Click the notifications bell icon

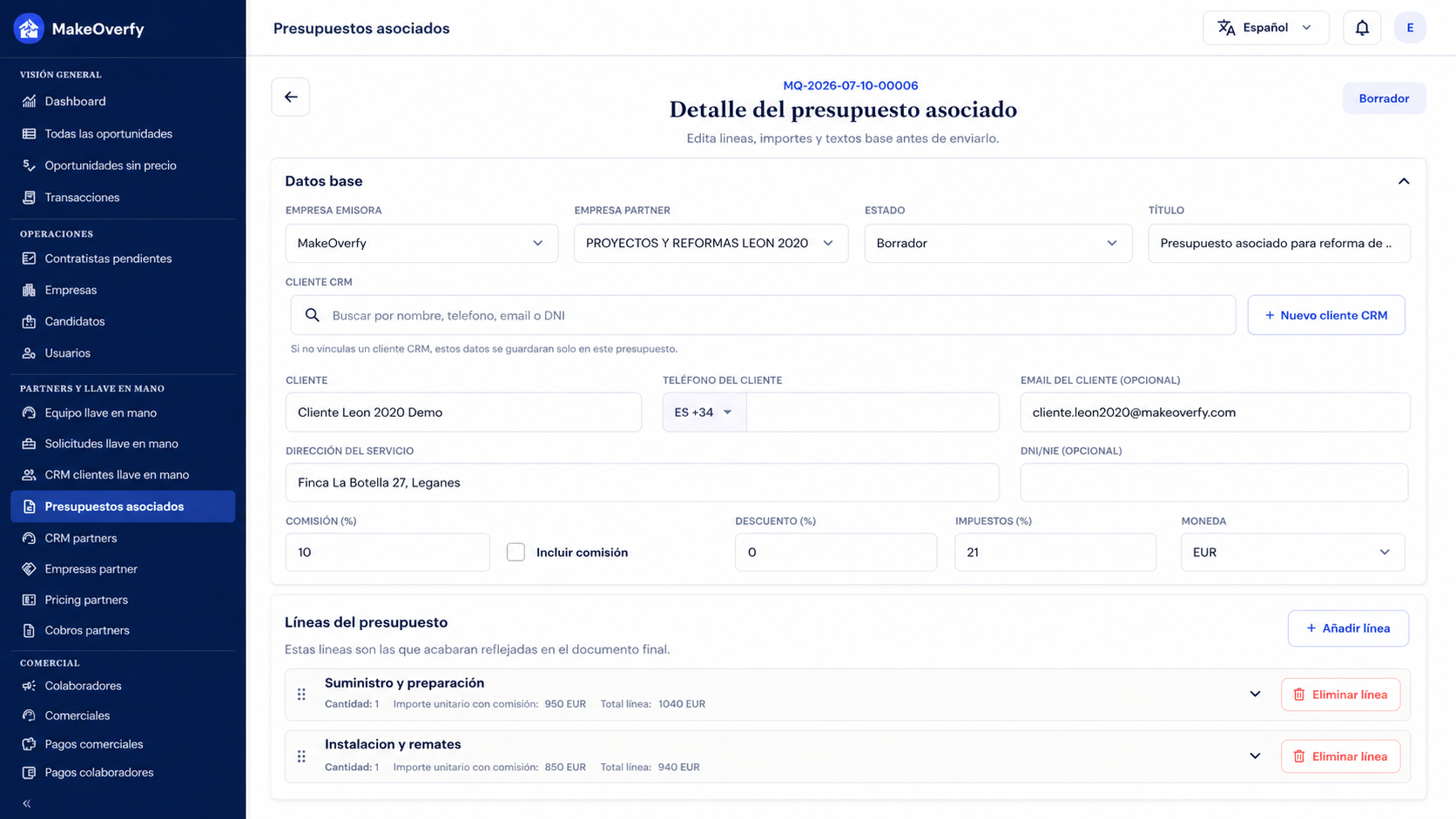coord(1362,28)
